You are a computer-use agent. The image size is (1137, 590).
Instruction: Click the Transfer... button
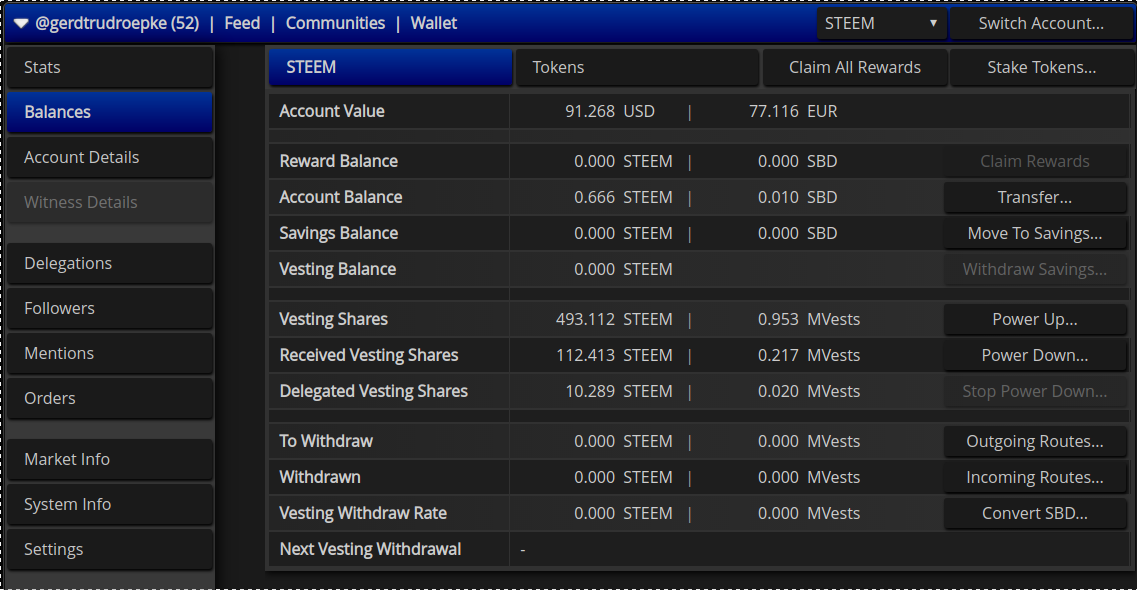pyautogui.click(x=1035, y=197)
